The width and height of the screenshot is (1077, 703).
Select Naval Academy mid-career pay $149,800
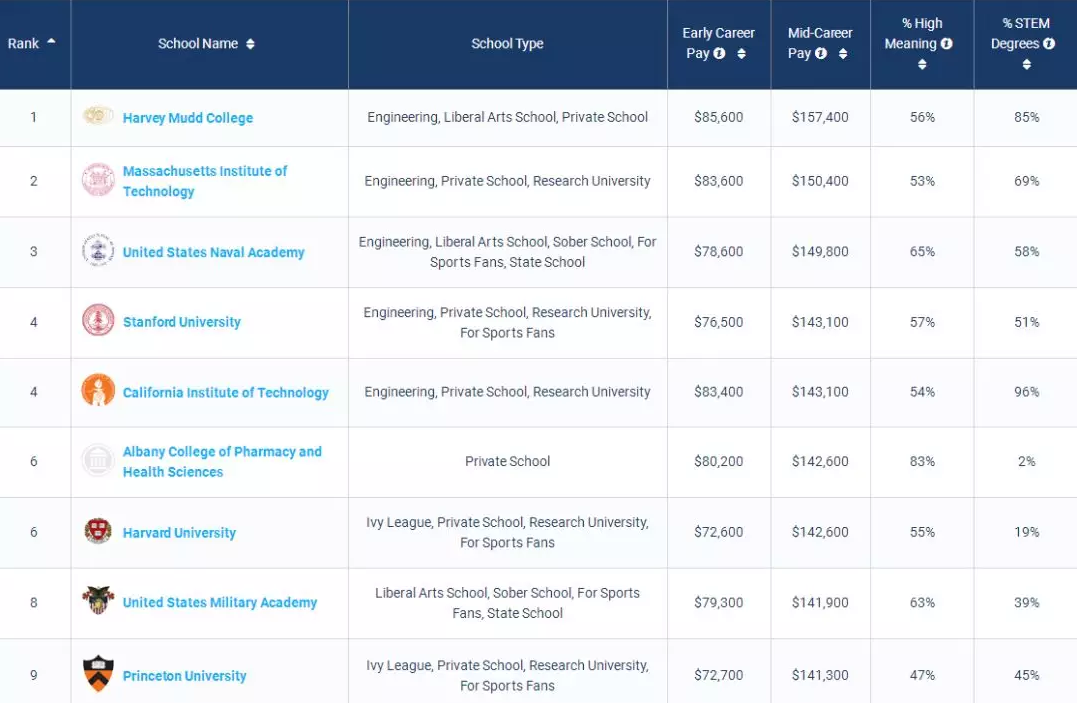(820, 252)
